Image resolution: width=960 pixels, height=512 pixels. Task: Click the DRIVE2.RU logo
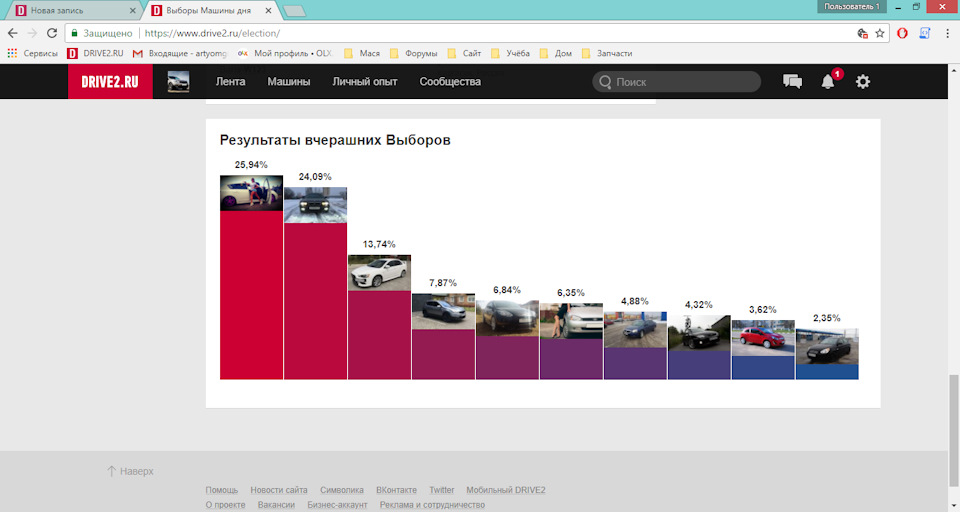110,81
